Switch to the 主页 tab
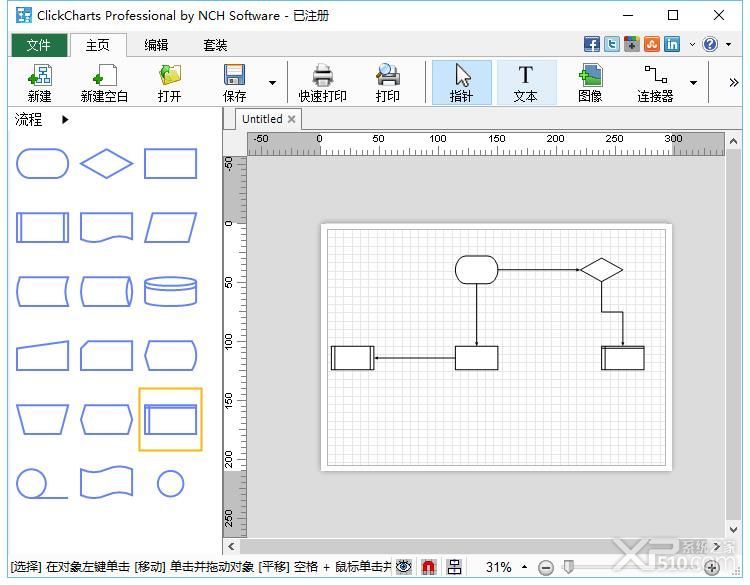The height and width of the screenshot is (585, 750). (x=98, y=45)
